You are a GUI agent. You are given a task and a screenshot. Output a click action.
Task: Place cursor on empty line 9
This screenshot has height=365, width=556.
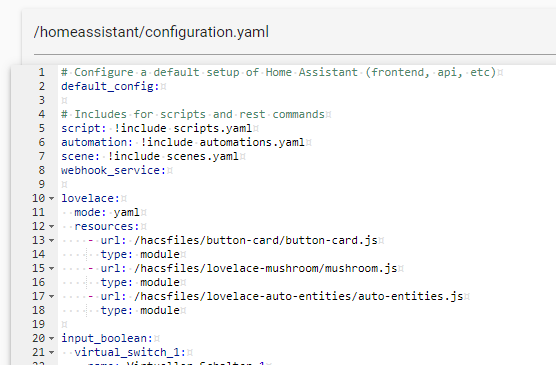[64, 184]
